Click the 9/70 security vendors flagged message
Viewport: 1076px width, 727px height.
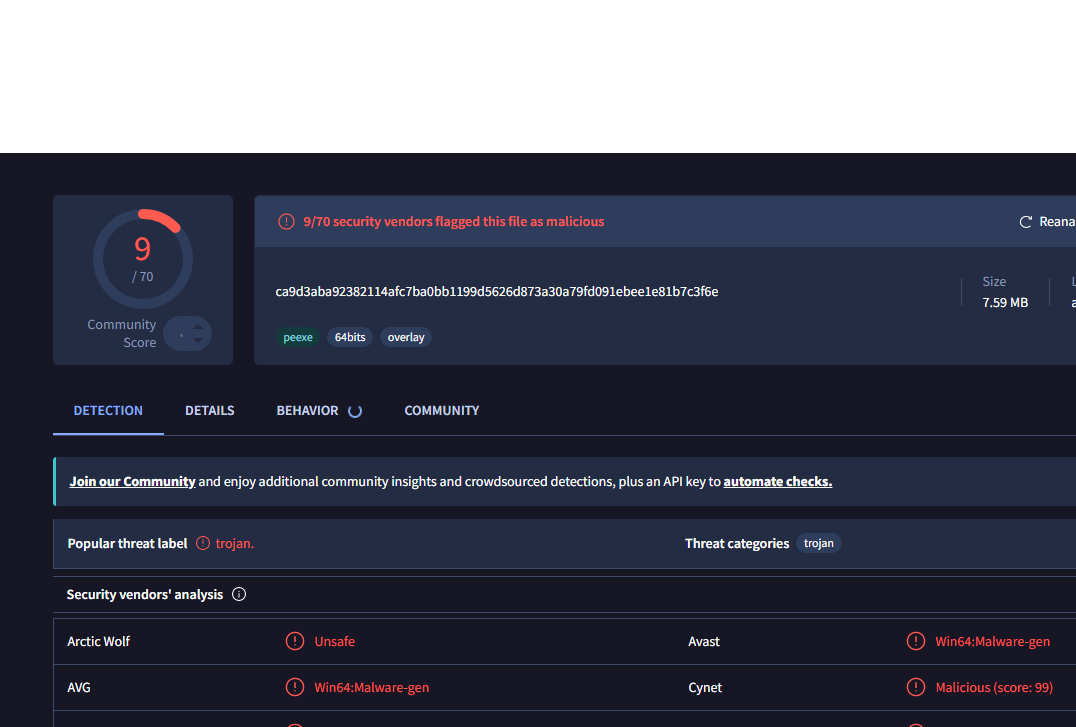pos(454,222)
